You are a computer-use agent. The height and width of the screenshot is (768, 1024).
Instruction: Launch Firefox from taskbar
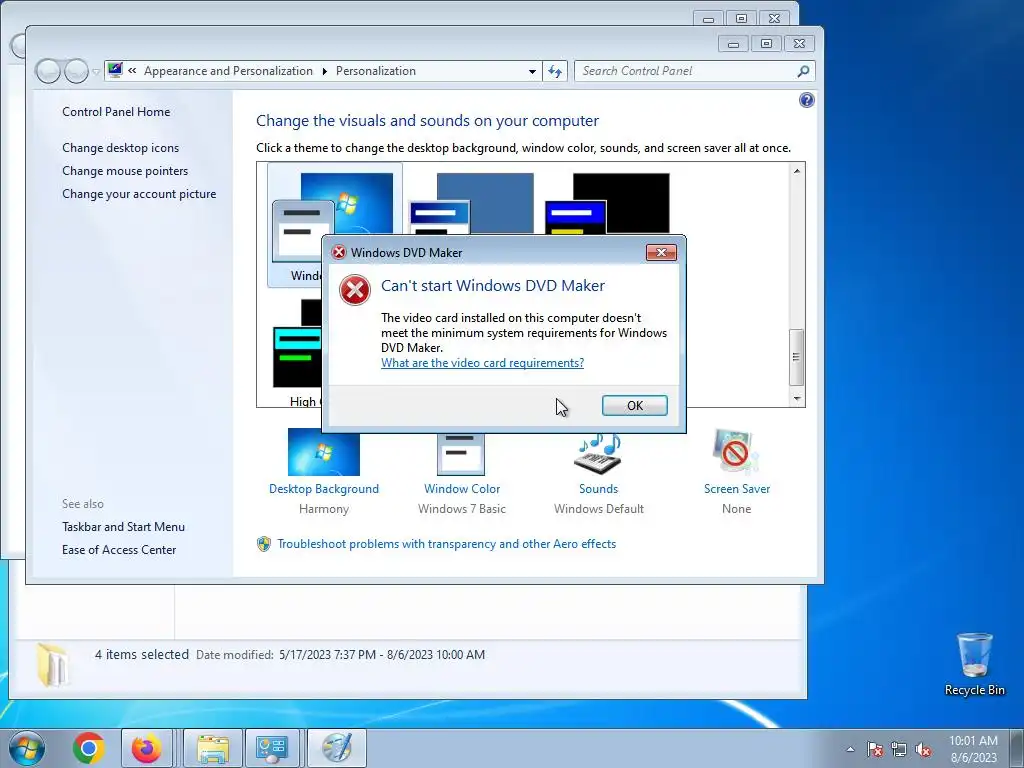click(146, 748)
